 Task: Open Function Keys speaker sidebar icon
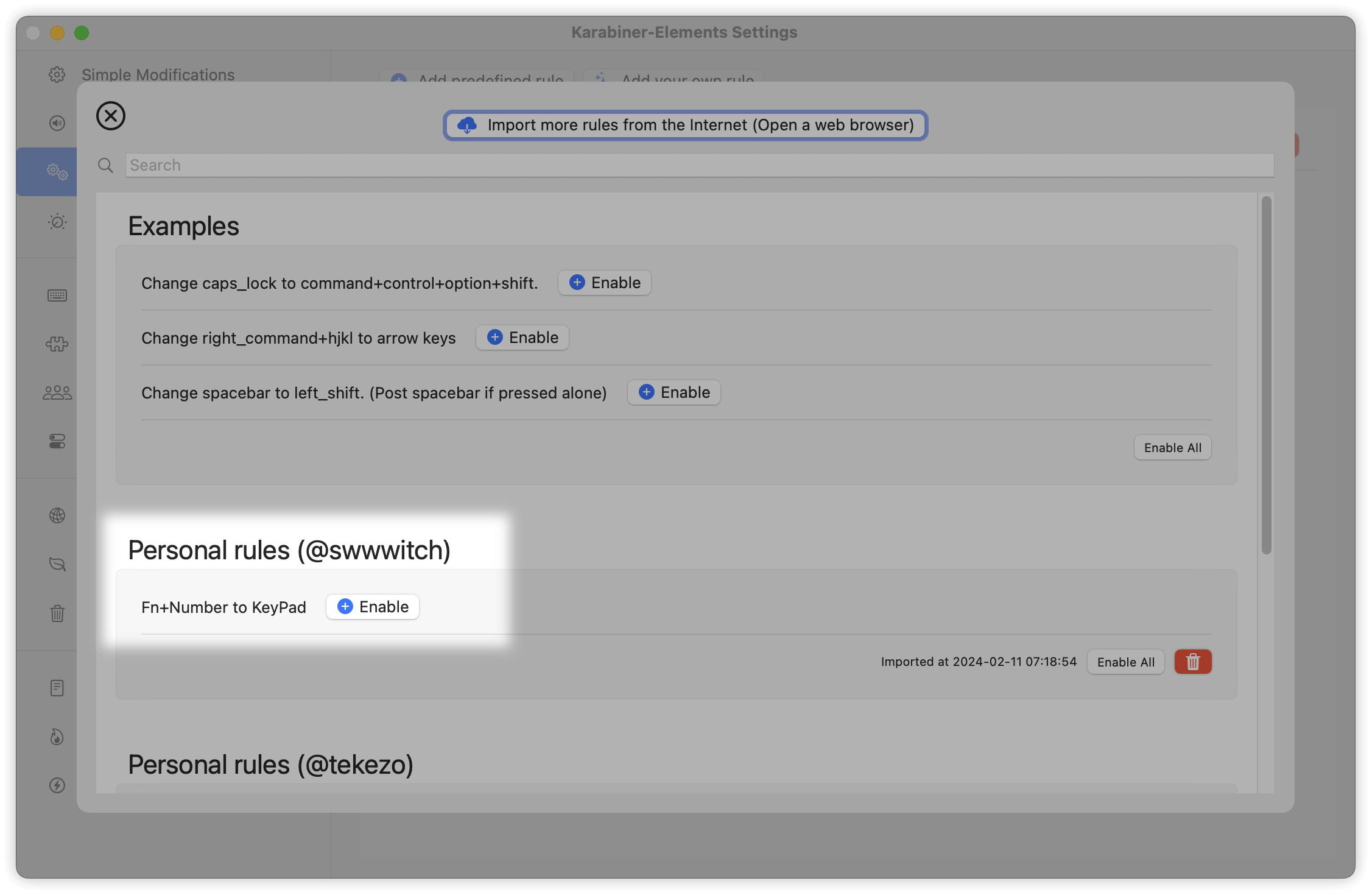click(x=57, y=123)
